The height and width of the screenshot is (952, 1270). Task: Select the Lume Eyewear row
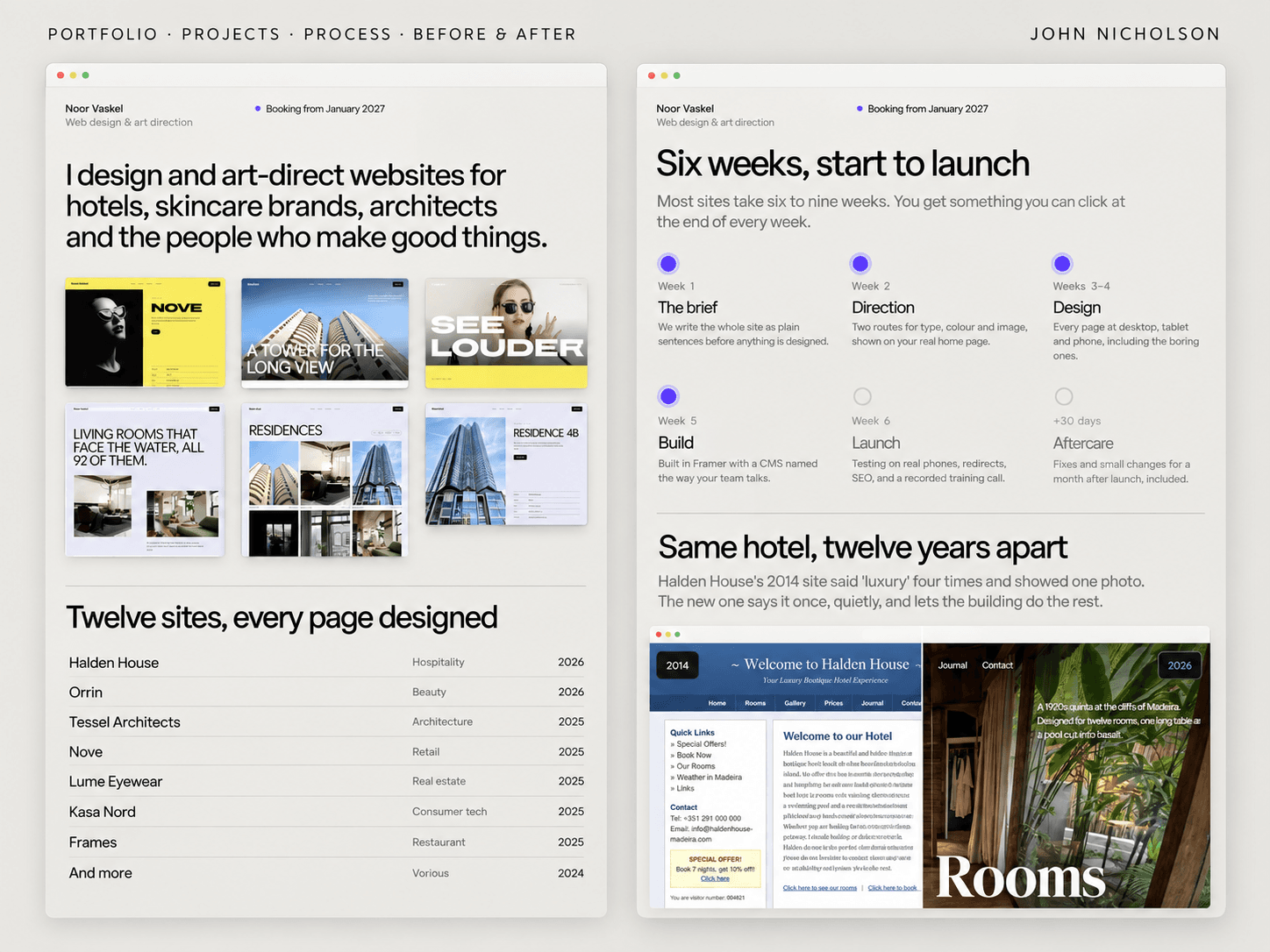[x=326, y=782]
